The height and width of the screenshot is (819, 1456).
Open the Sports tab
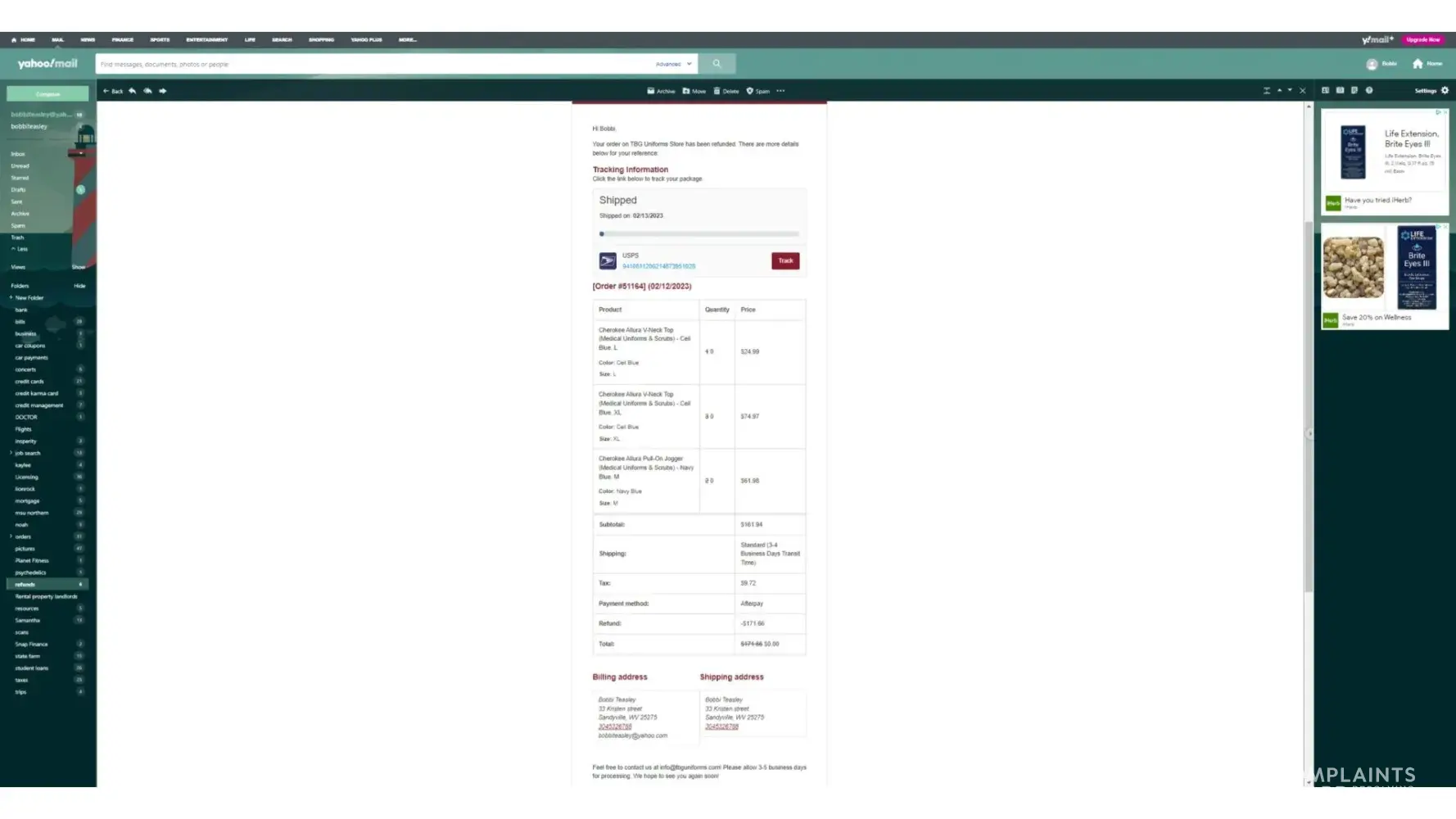[x=160, y=39]
